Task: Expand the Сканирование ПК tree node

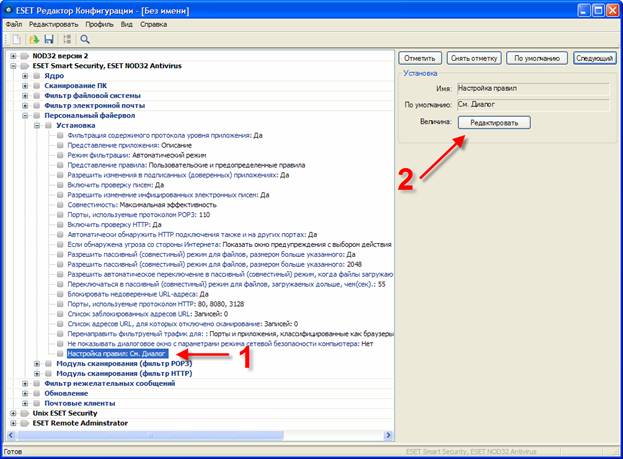Action: (25, 86)
